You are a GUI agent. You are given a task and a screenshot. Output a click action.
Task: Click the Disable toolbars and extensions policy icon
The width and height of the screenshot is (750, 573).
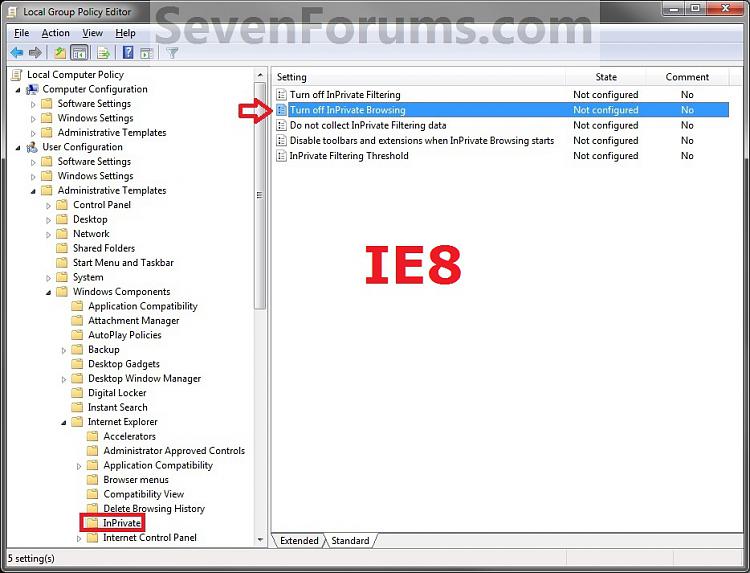282,141
